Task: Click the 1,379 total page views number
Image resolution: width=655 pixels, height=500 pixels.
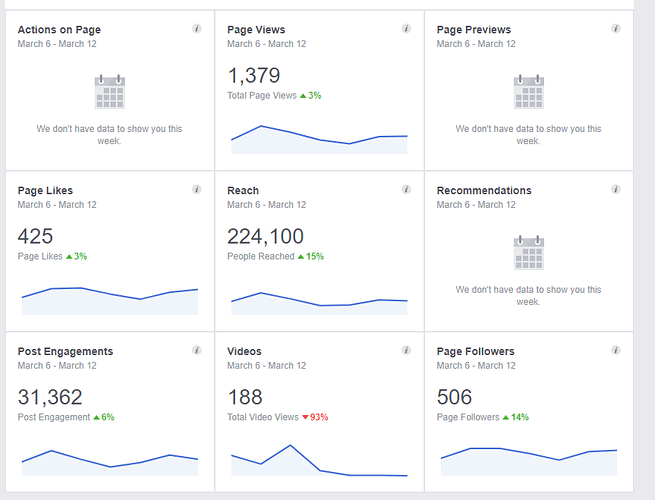Action: point(254,75)
